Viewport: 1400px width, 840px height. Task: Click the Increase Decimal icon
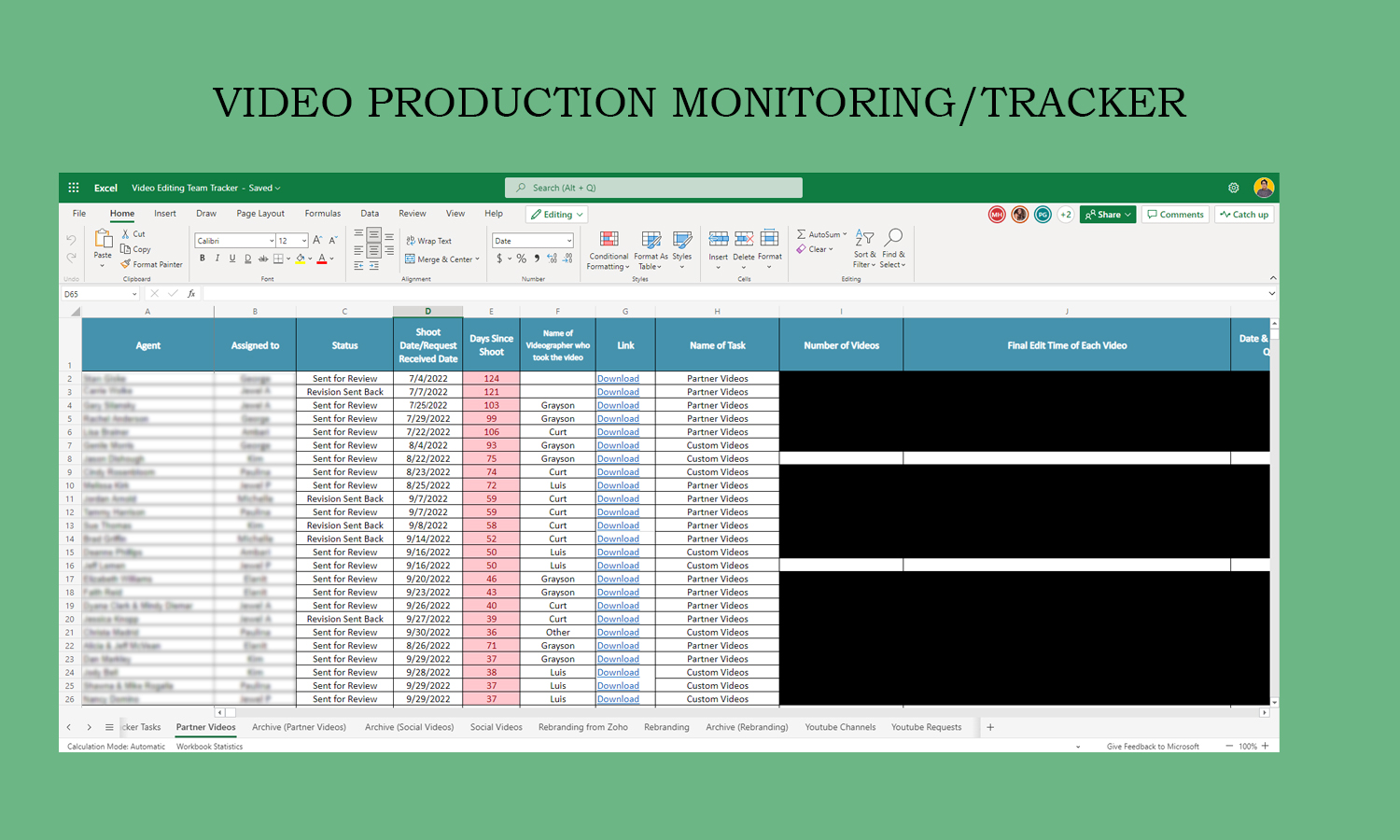click(552, 259)
